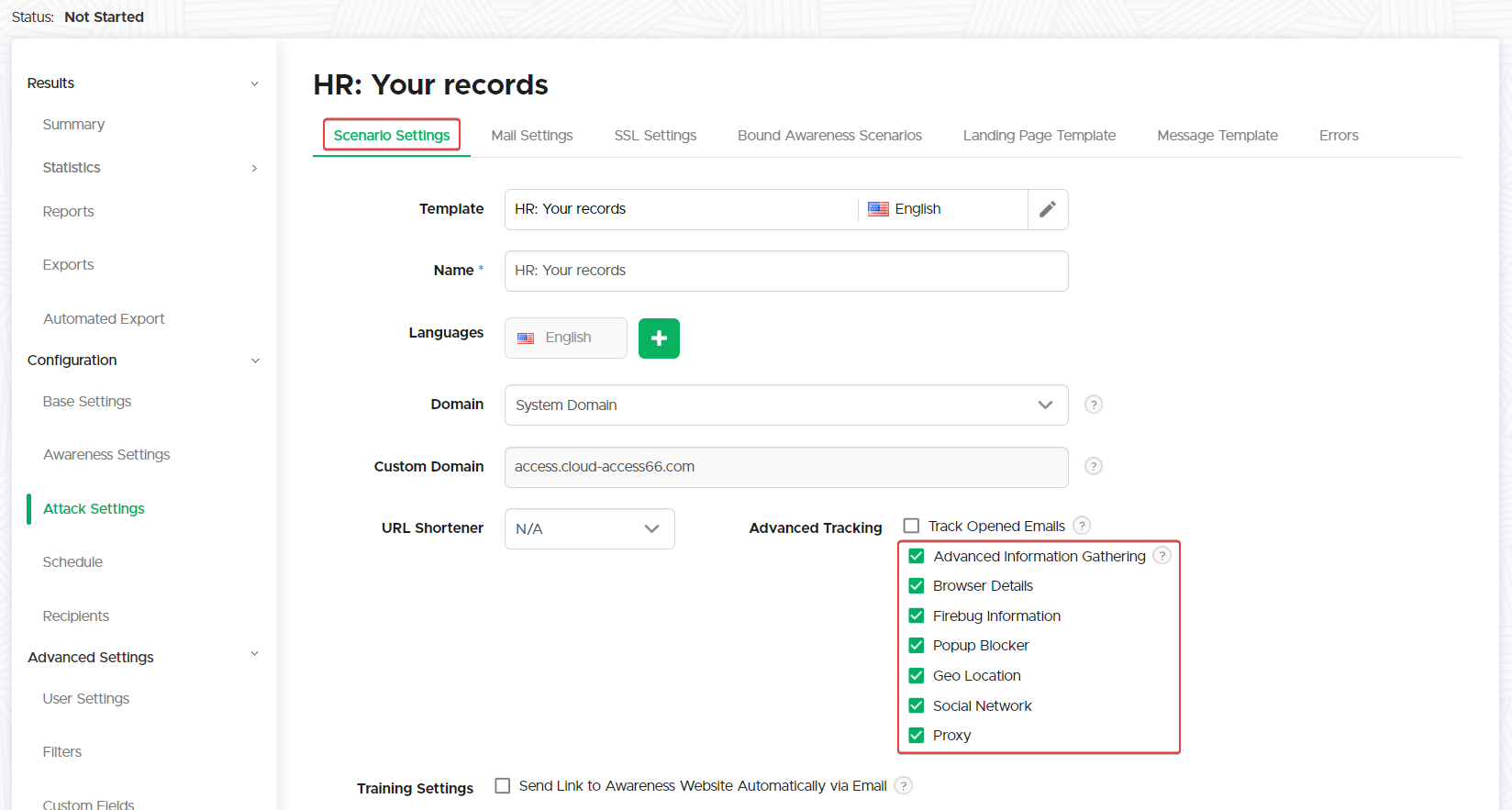Viewport: 1512px width, 810px height.
Task: Expand the Statistics submenu in sidebar
Action: [254, 168]
